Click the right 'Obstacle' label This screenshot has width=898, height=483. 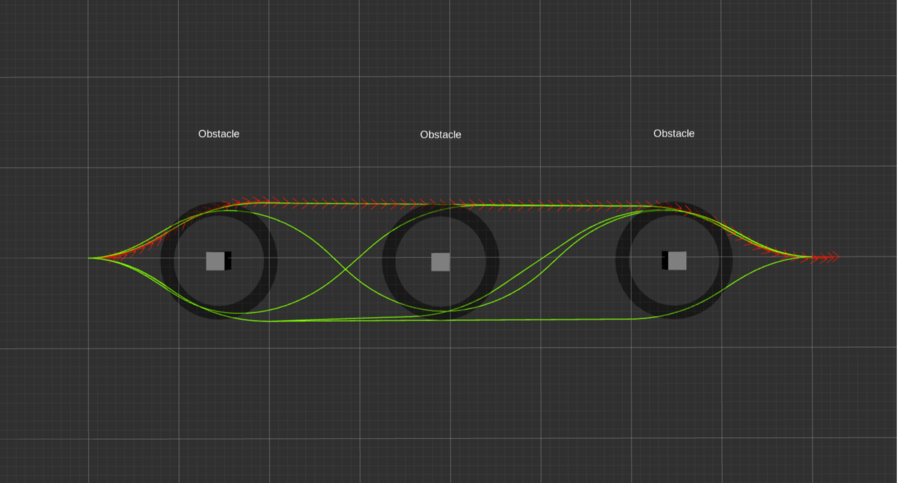click(674, 133)
